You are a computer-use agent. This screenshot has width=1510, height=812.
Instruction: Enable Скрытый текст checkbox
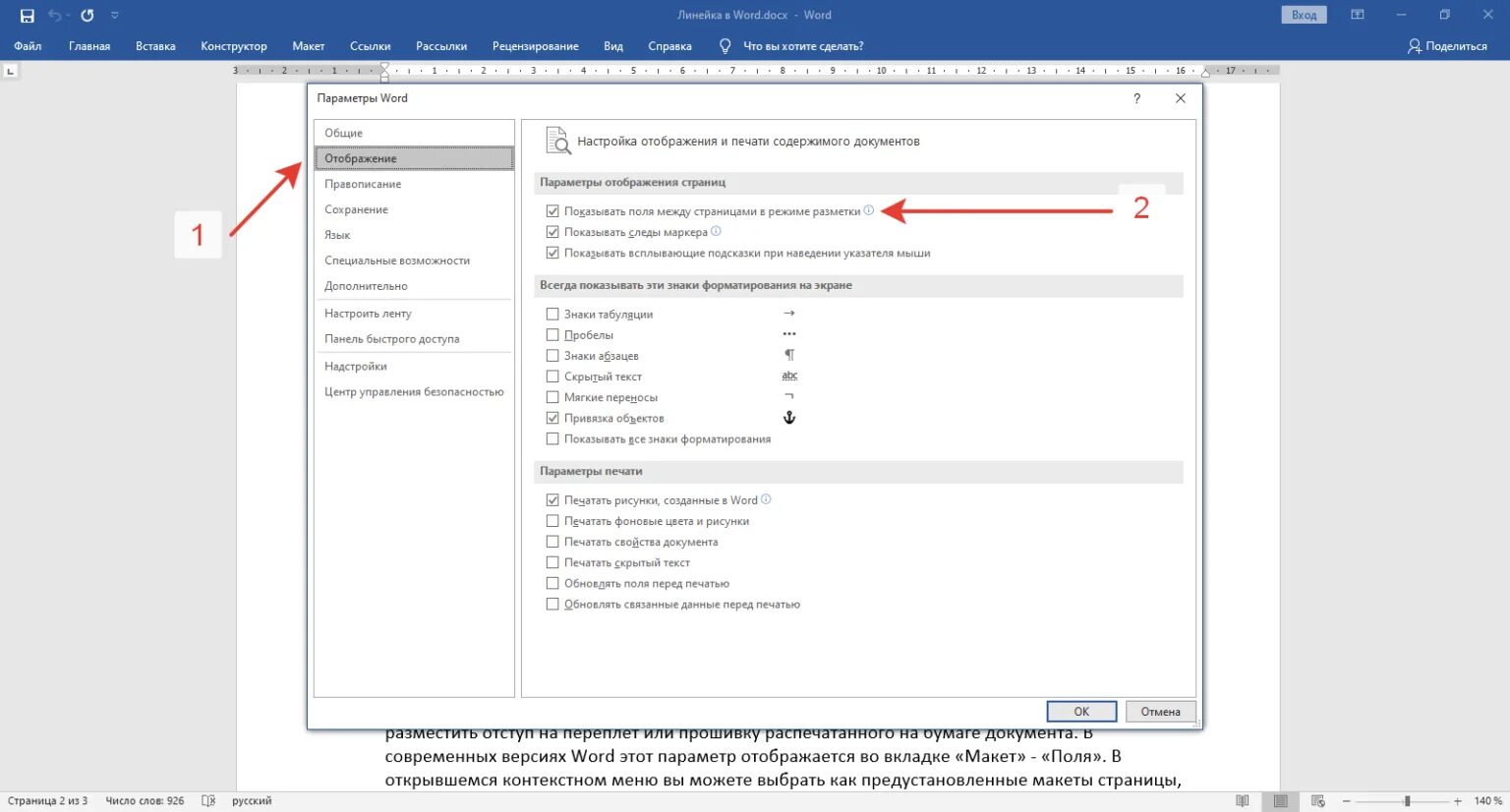pos(552,377)
